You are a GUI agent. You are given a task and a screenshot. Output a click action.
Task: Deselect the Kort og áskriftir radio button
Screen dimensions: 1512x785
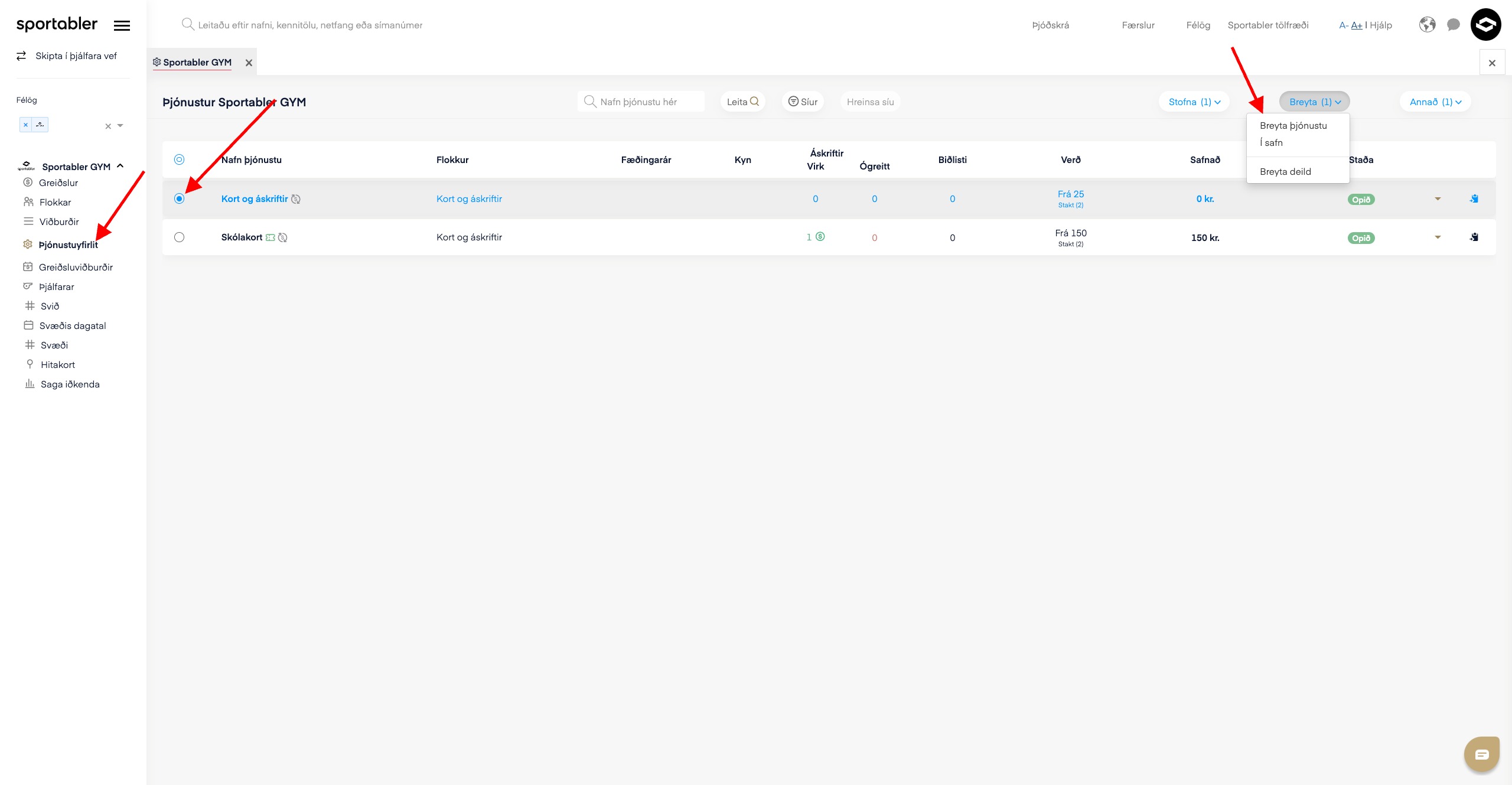point(180,199)
